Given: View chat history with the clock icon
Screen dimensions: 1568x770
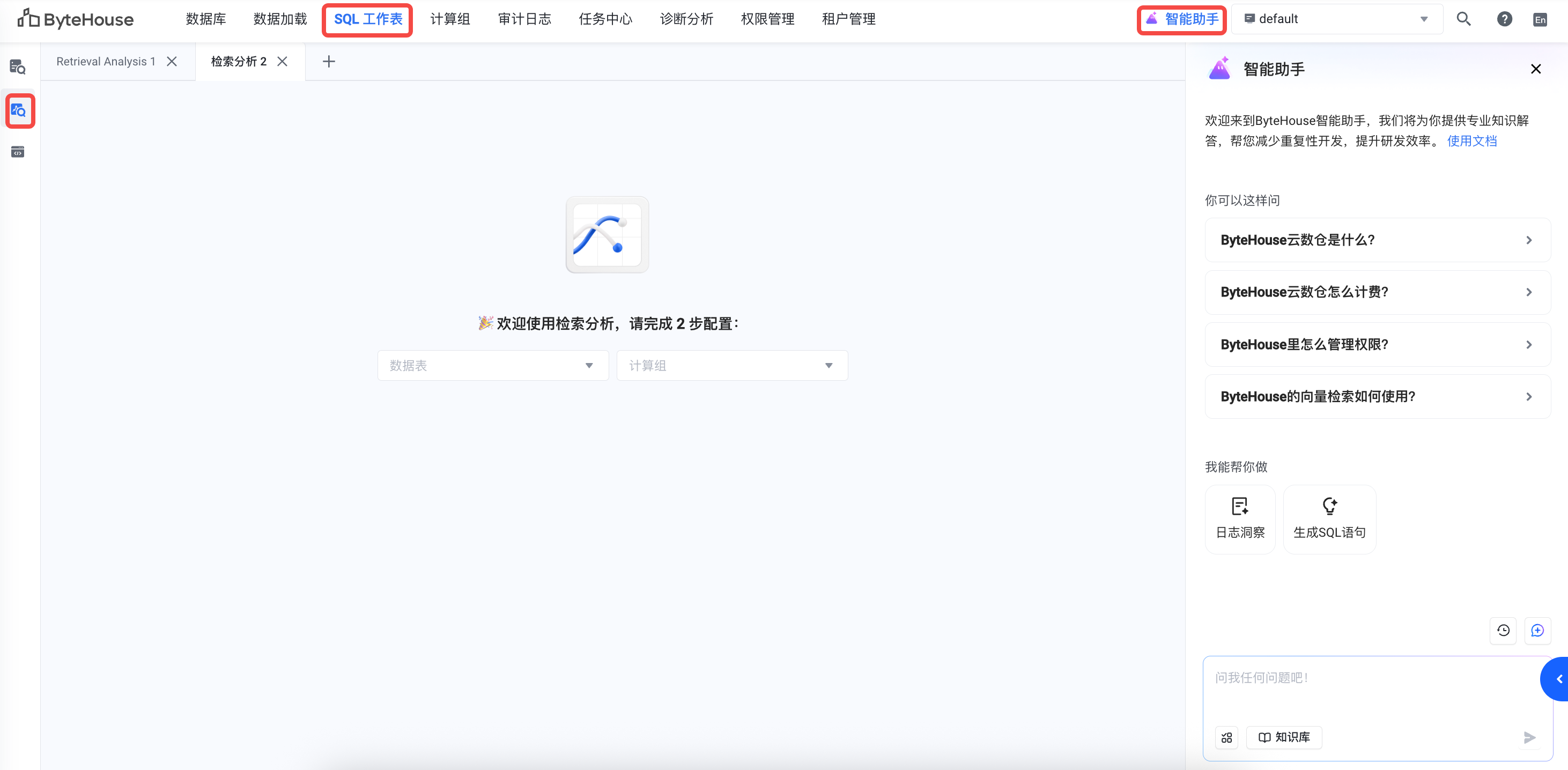Looking at the screenshot, I should (1503, 631).
